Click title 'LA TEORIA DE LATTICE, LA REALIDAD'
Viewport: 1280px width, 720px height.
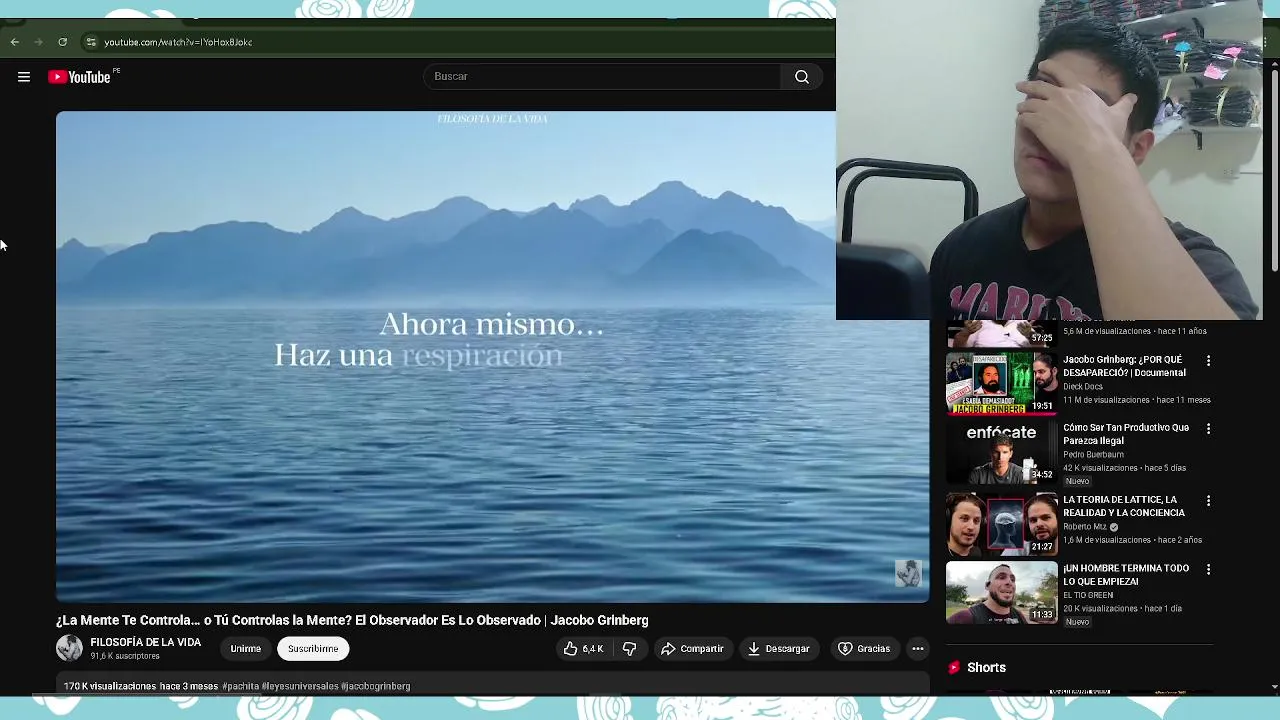pyautogui.click(x=1124, y=506)
